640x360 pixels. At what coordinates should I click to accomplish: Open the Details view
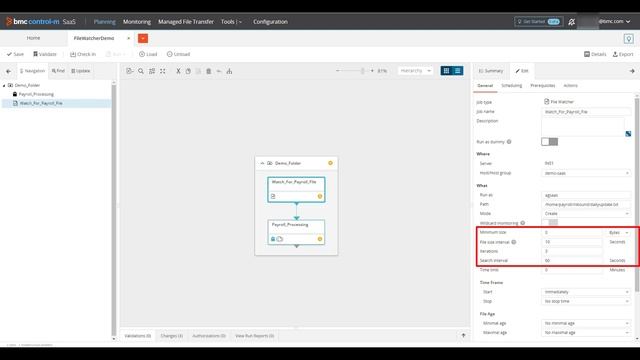pos(595,54)
